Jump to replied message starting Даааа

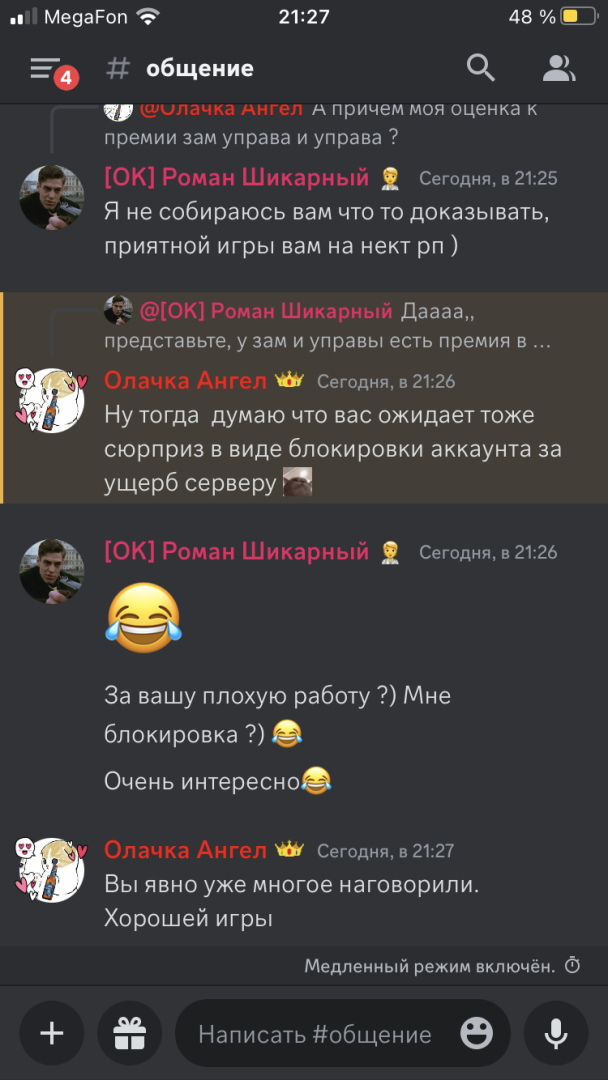point(327,326)
